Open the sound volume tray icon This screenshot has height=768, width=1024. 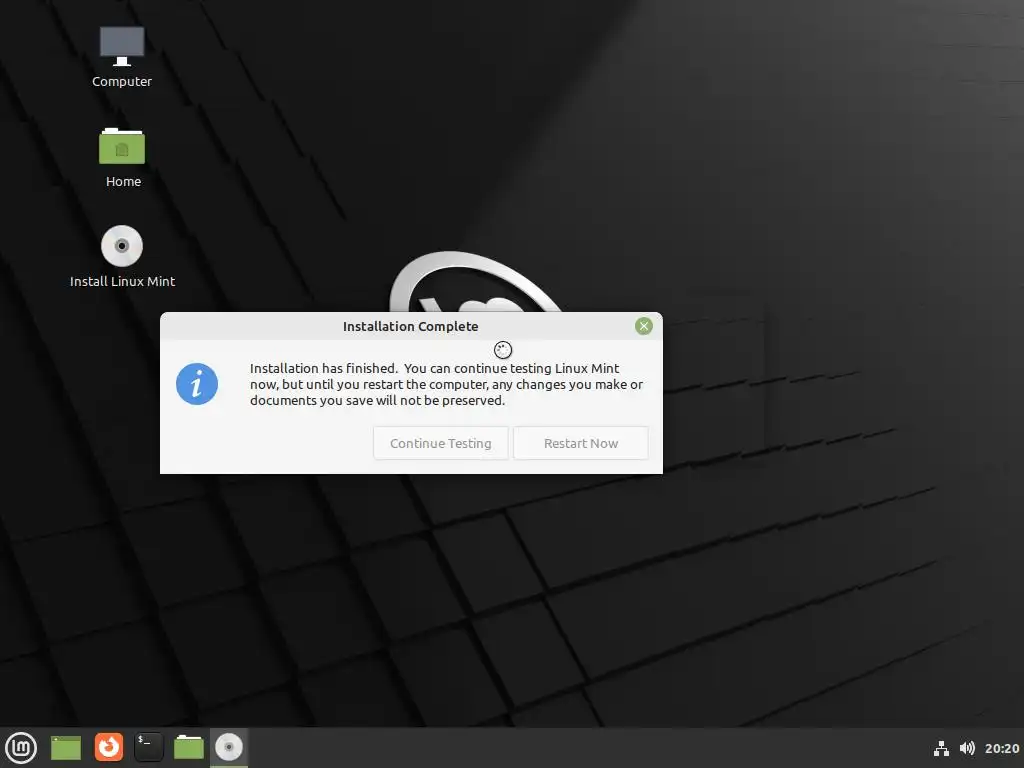(967, 748)
